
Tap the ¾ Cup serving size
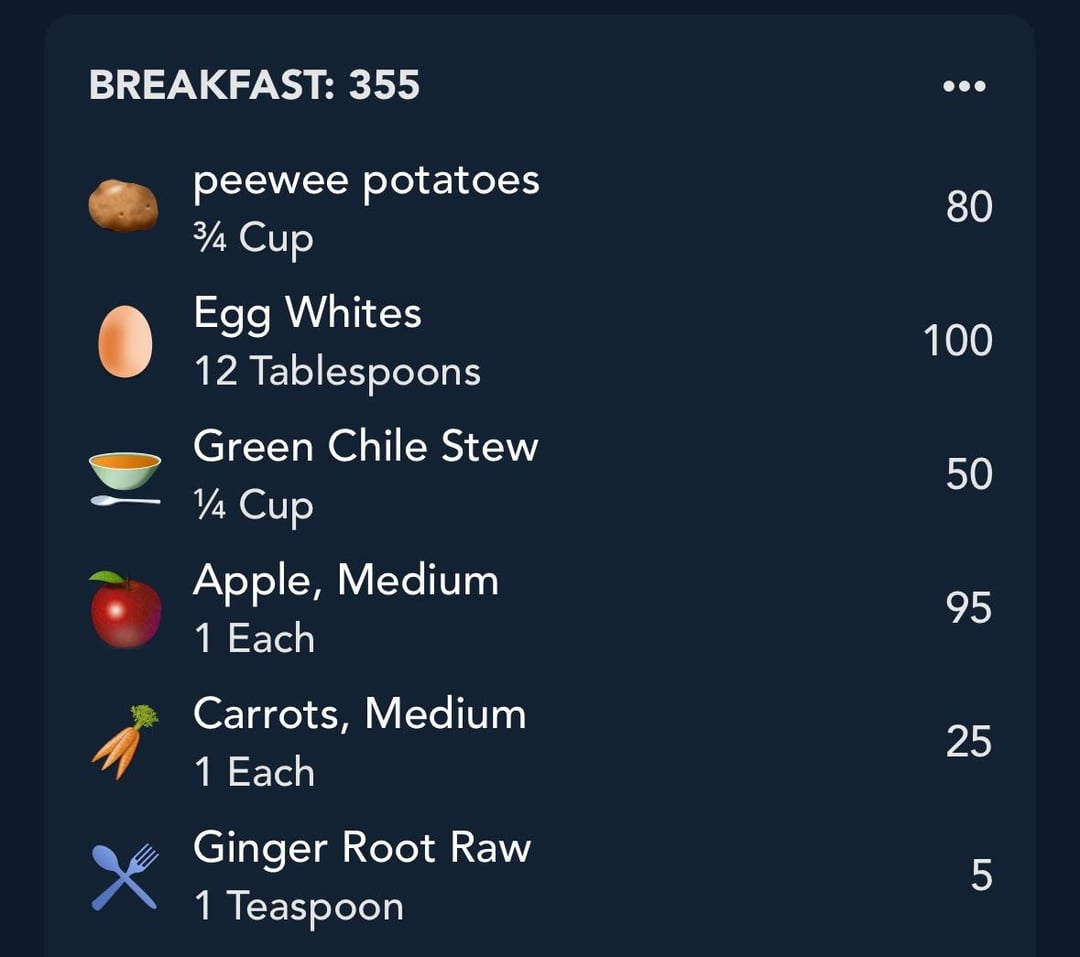pyautogui.click(x=253, y=238)
